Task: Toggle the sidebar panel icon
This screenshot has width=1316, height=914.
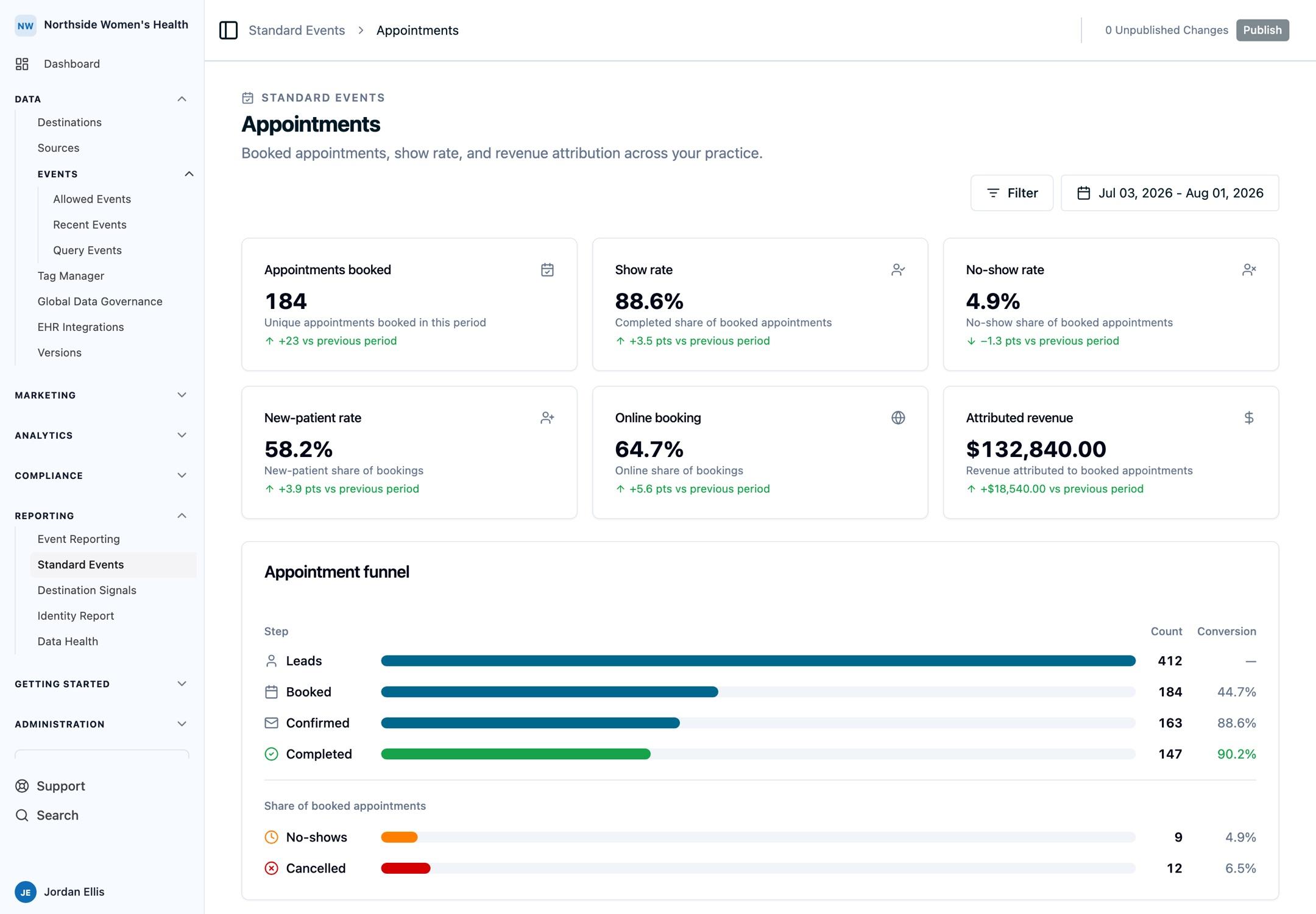Action: tap(228, 30)
